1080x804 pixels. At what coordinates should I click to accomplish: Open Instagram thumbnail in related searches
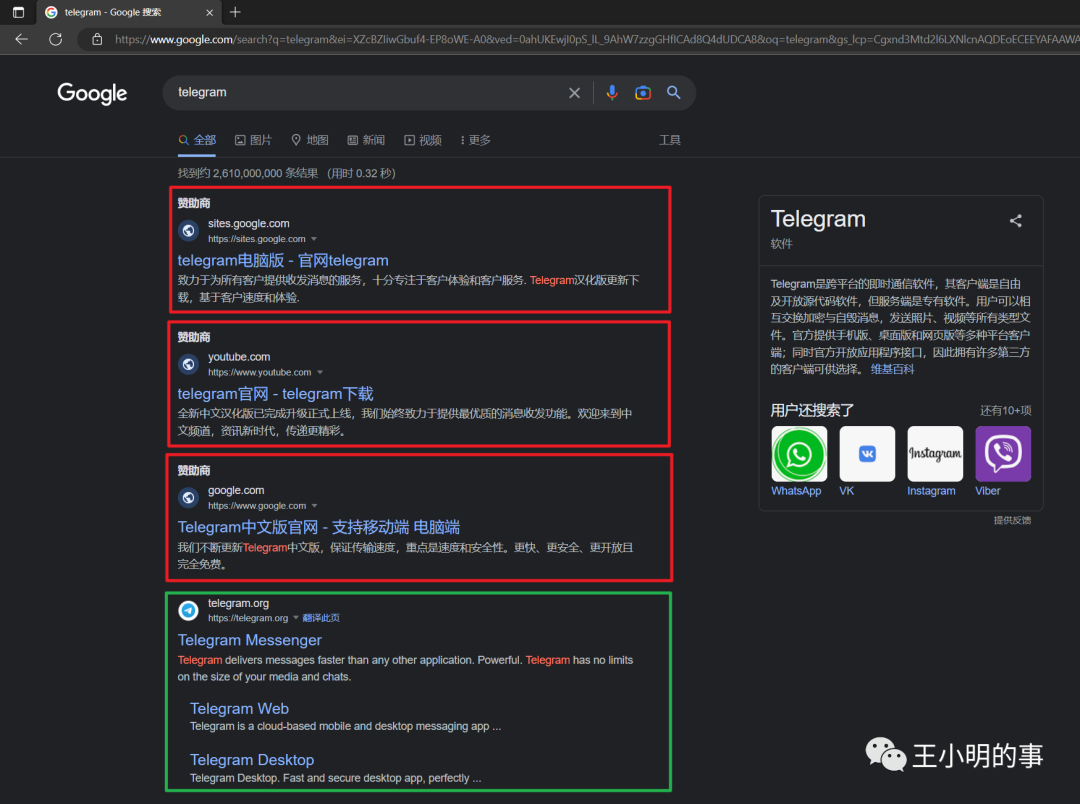tap(935, 454)
